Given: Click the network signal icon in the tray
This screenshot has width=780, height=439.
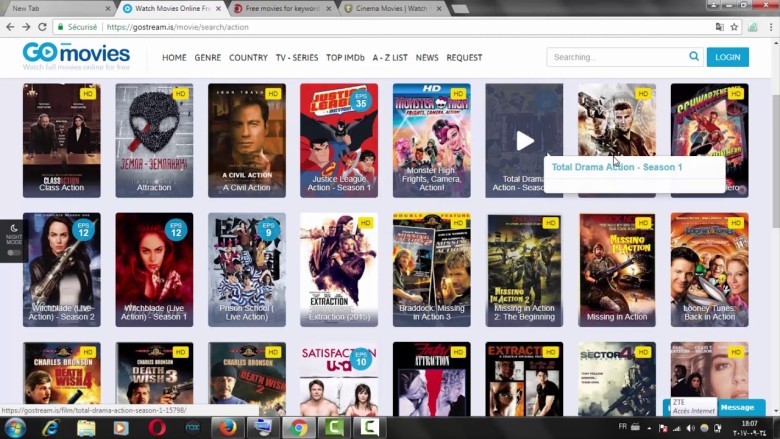Looking at the screenshot, I should 677,428.
